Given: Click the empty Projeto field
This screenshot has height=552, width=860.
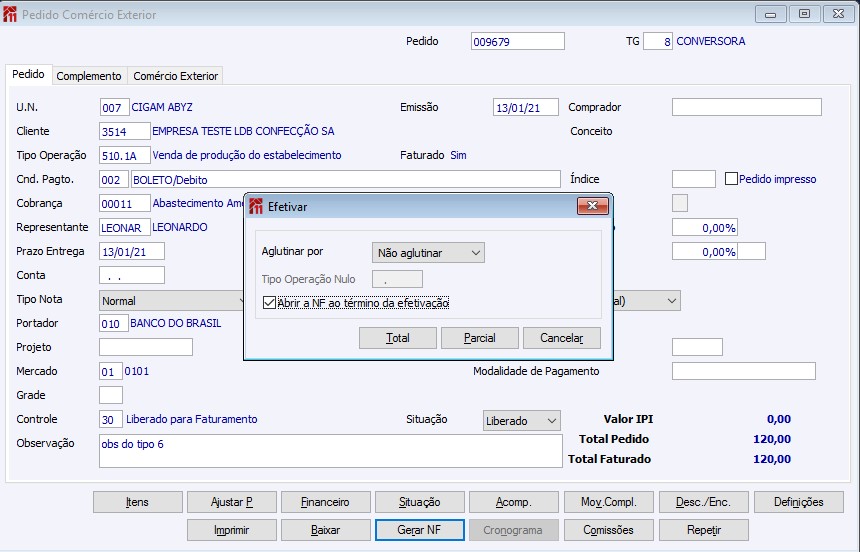Looking at the screenshot, I should (x=146, y=347).
